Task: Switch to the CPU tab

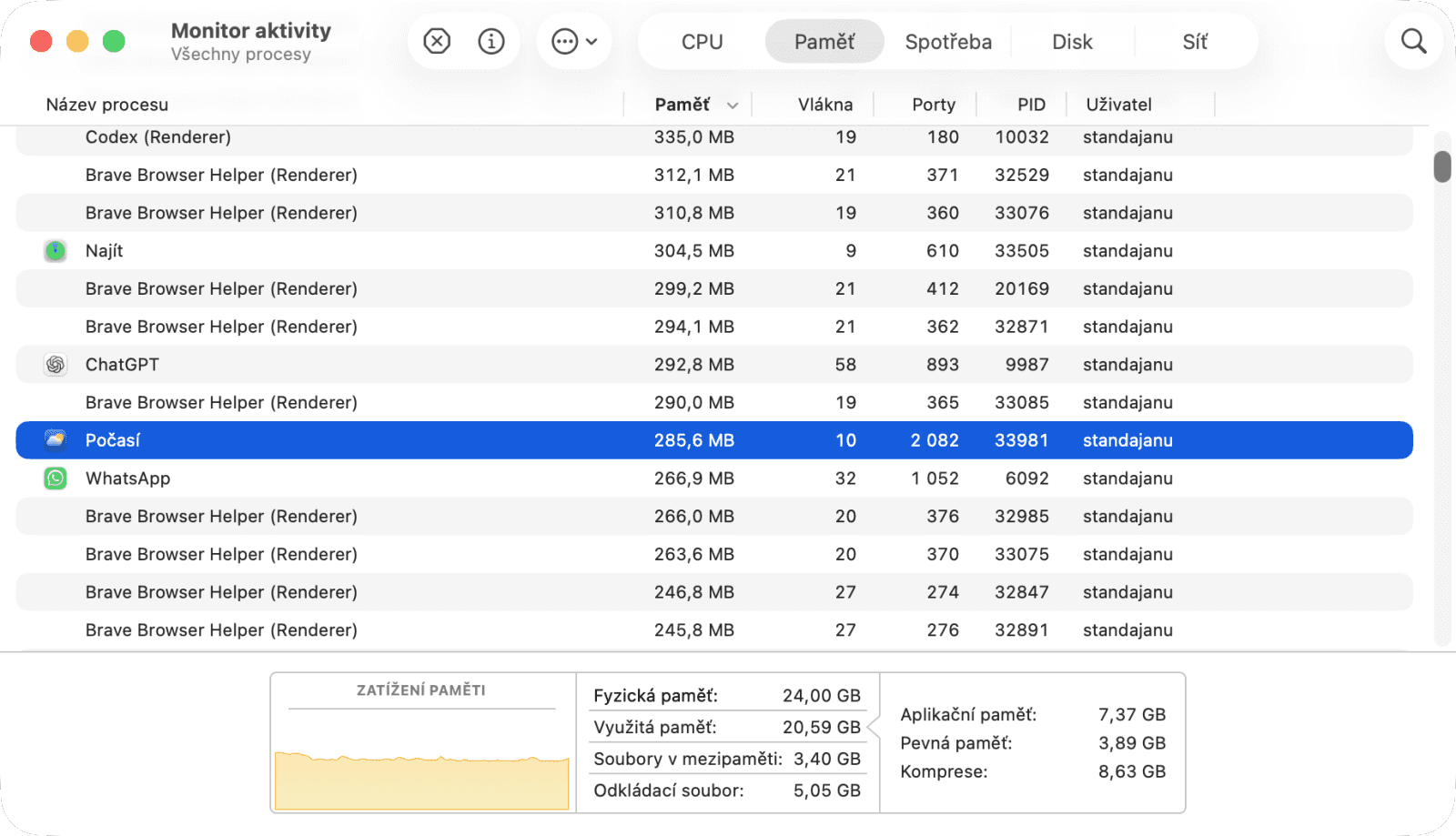Action: pos(703,42)
